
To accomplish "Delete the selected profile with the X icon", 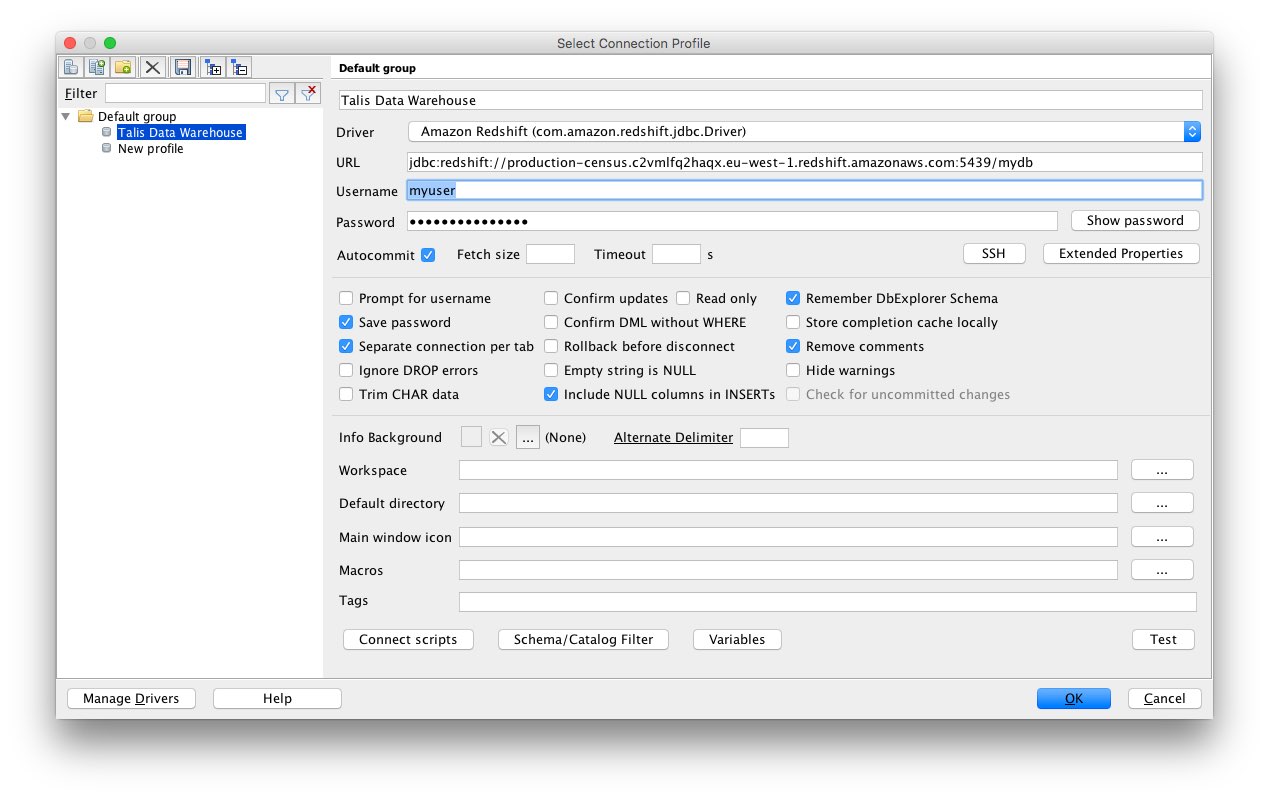I will (152, 66).
